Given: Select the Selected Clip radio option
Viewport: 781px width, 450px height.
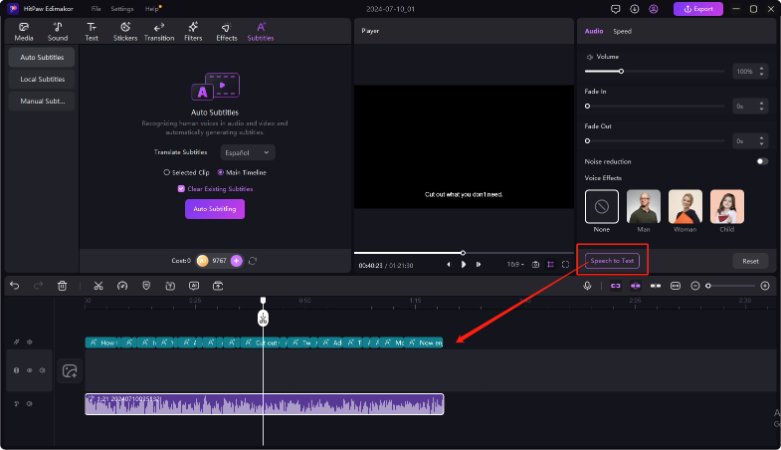Looking at the screenshot, I should pyautogui.click(x=167, y=172).
